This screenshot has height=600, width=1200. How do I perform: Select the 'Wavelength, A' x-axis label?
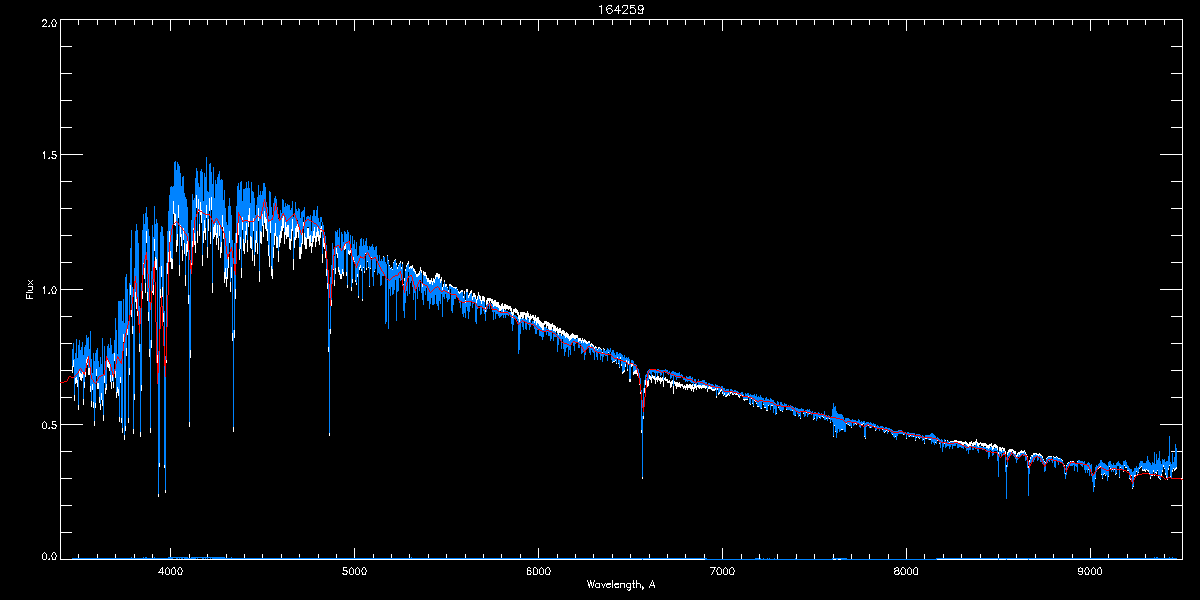(x=621, y=584)
